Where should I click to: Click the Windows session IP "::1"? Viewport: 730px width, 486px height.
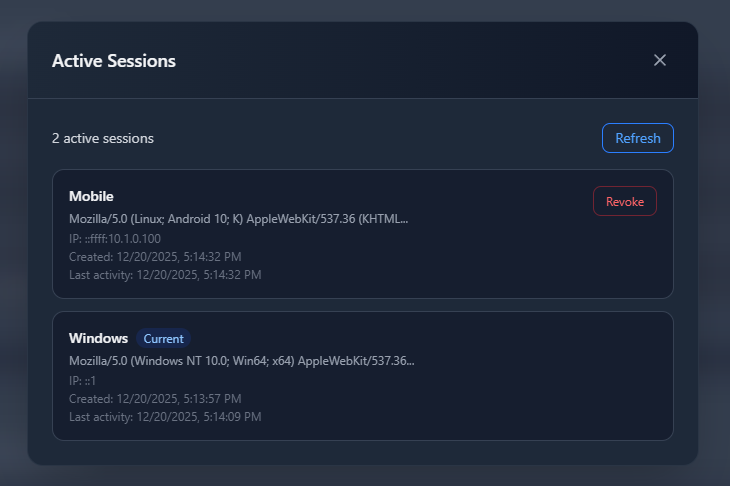coord(82,380)
